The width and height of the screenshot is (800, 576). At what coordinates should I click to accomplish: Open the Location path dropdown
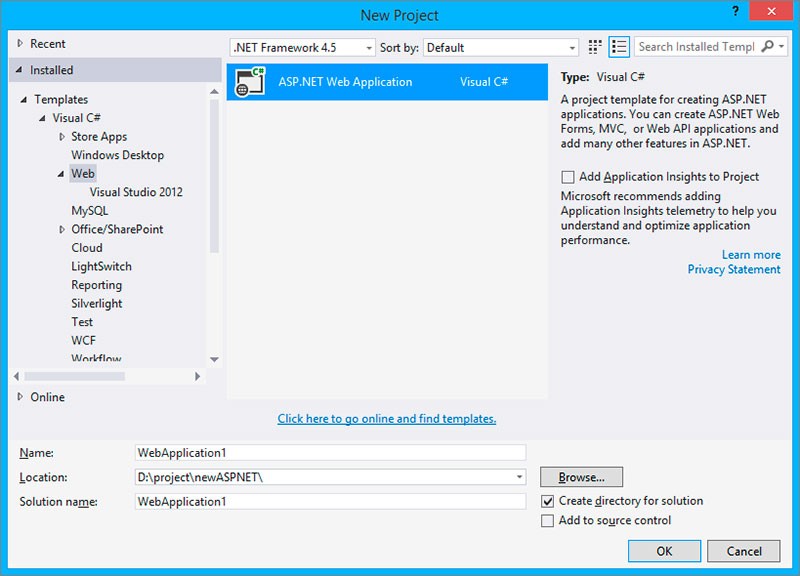(x=519, y=477)
